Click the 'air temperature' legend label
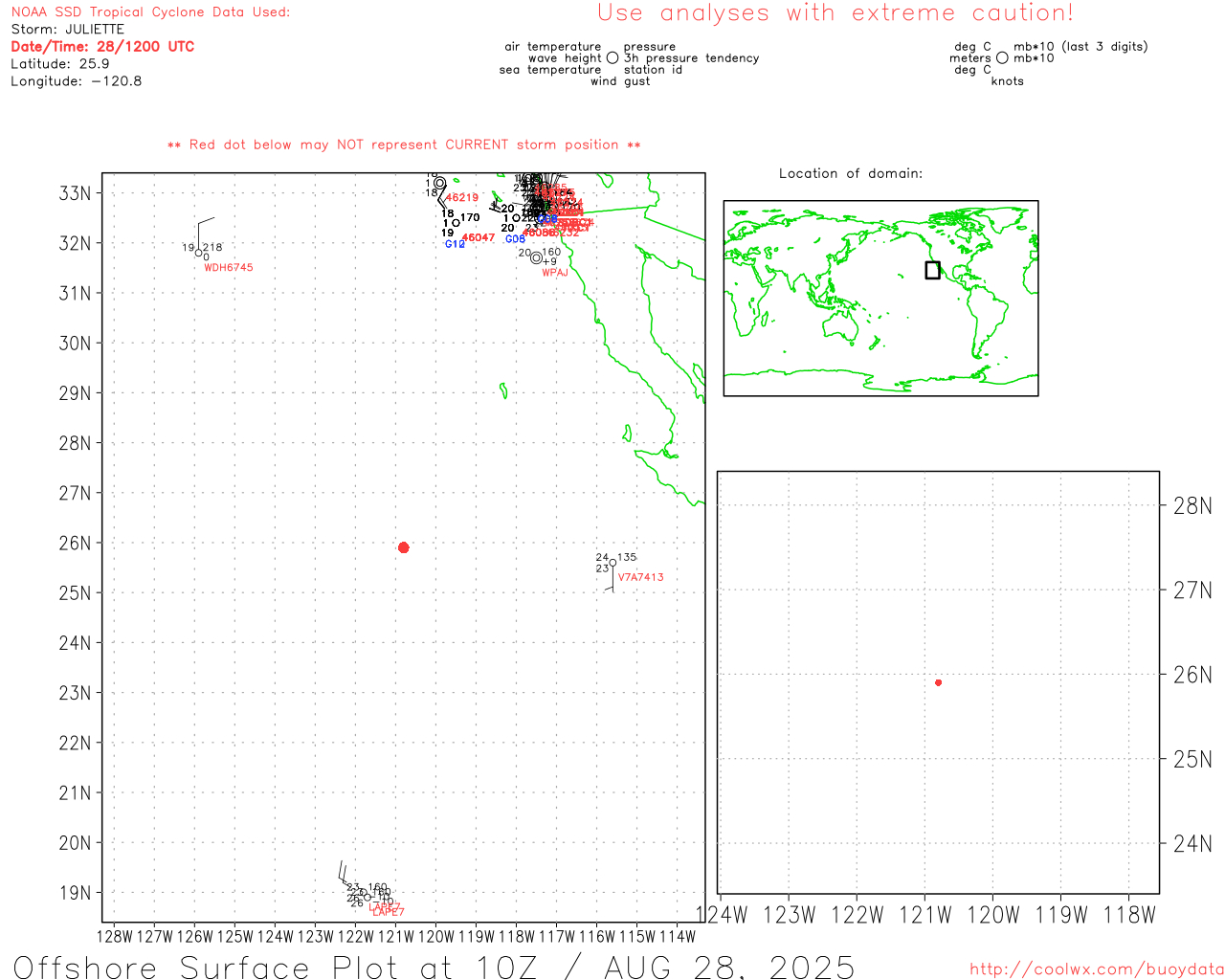The image size is (1225, 980). (x=553, y=47)
